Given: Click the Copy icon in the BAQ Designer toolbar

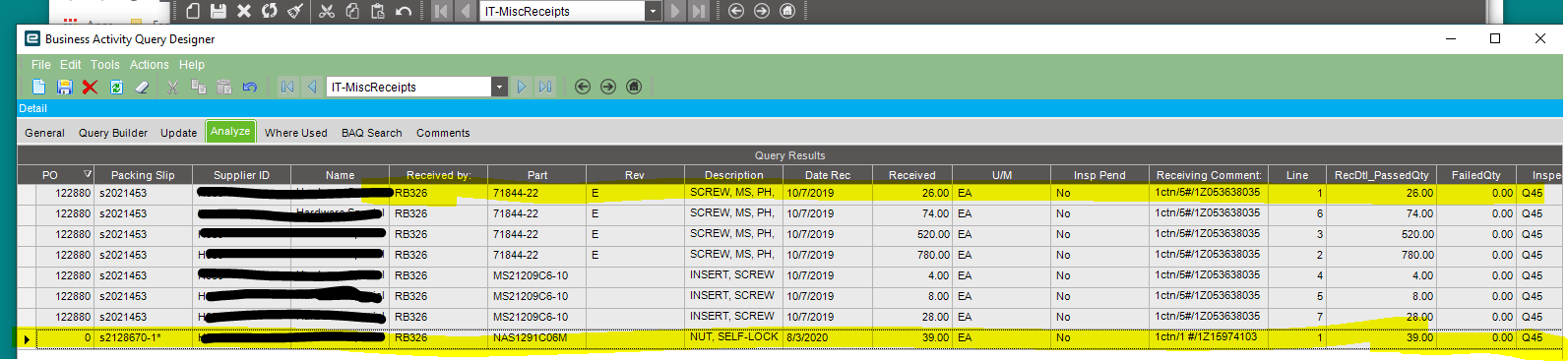Looking at the screenshot, I should tap(198, 87).
